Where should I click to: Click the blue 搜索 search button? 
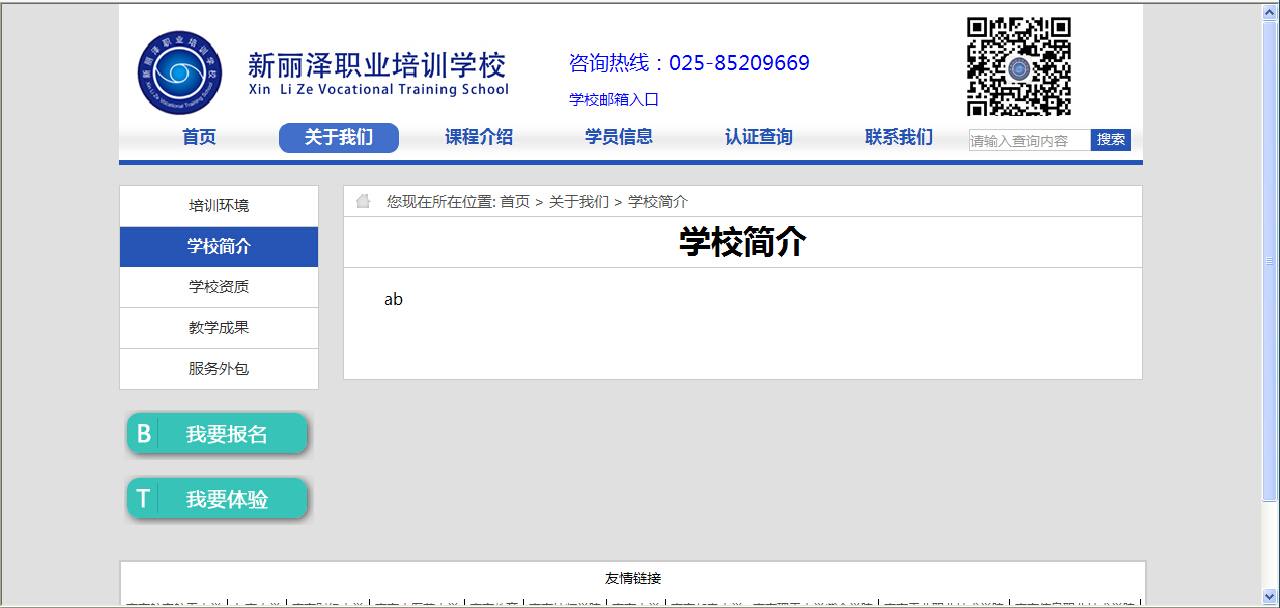tap(1110, 140)
